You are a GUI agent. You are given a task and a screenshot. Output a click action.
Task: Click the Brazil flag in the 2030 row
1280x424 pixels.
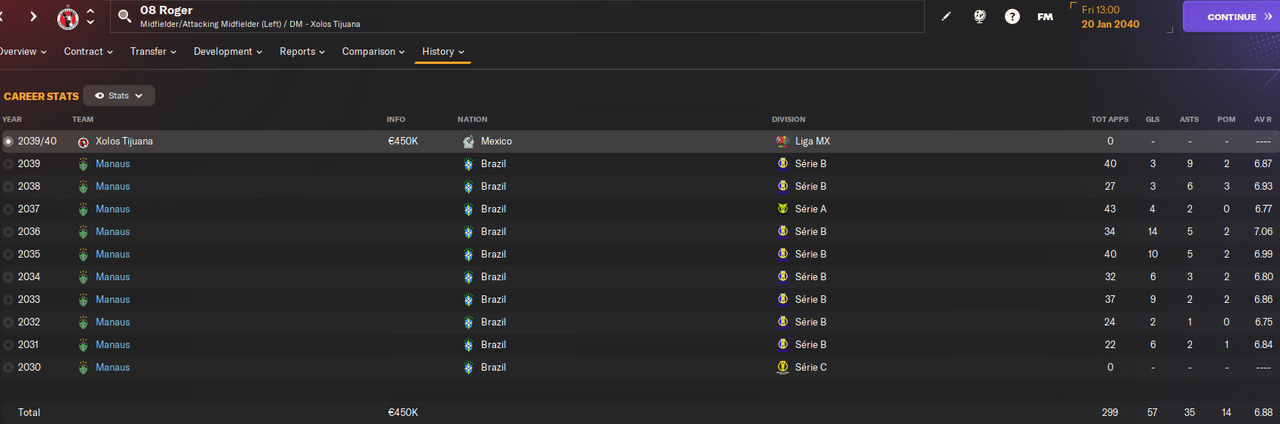pos(468,367)
